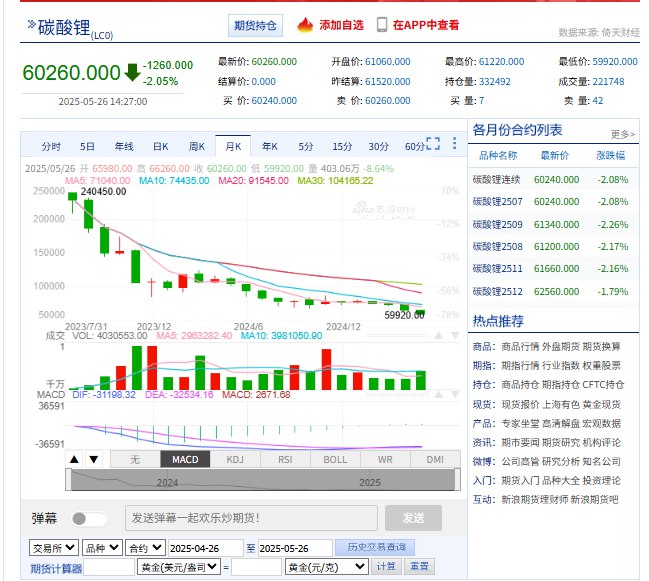This screenshot has height=581, width=649.
Task: Open the 黄金(美元/盎司) unit dropdown
Action: (178, 567)
